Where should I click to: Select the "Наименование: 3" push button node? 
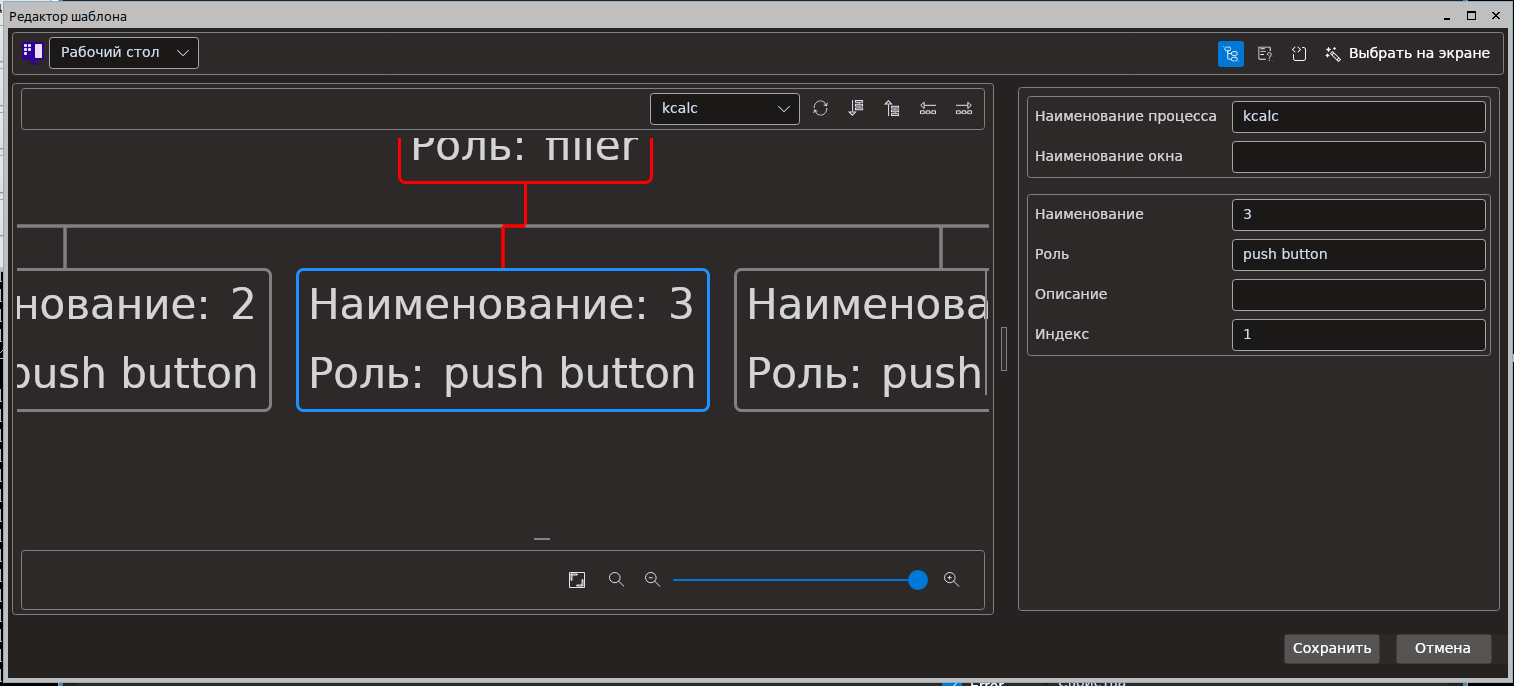pos(503,340)
